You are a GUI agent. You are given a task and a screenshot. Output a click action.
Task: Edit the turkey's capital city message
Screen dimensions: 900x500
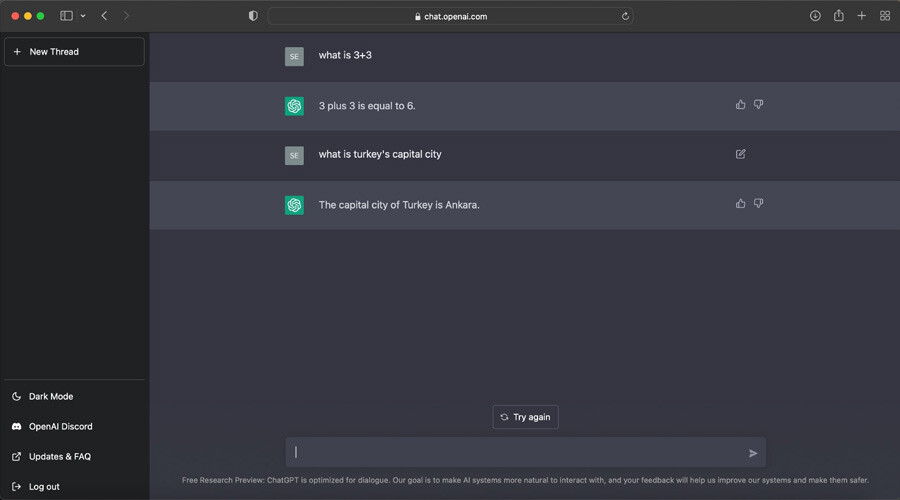point(740,154)
